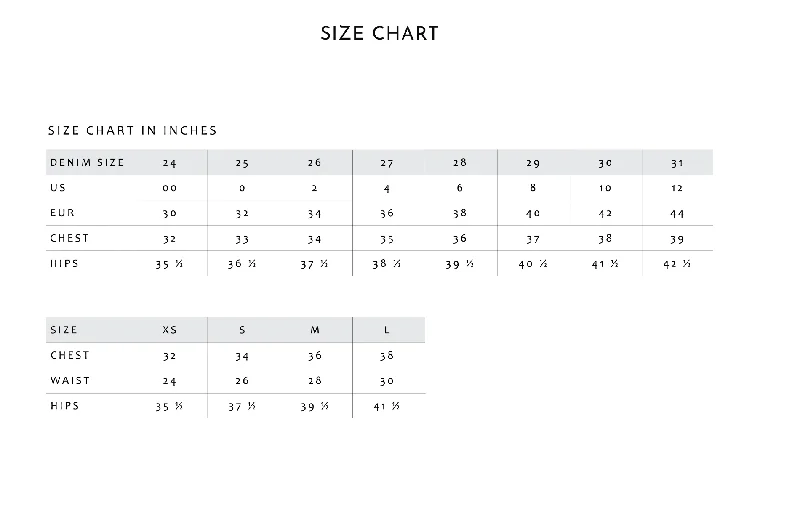Image resolution: width=800 pixels, height=516 pixels.
Task: Click chest value 37 in denim table
Action: [x=533, y=239]
